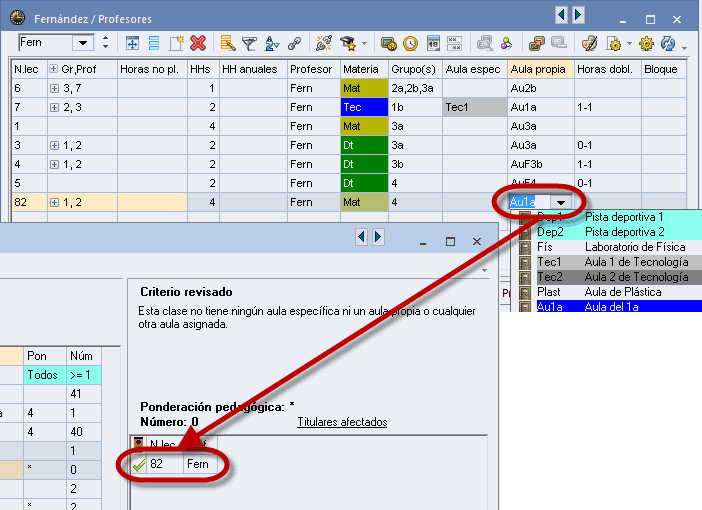Click the yellow Mat subject cell for 2a,2b,3a
This screenshot has width=702, height=510.
coord(364,89)
